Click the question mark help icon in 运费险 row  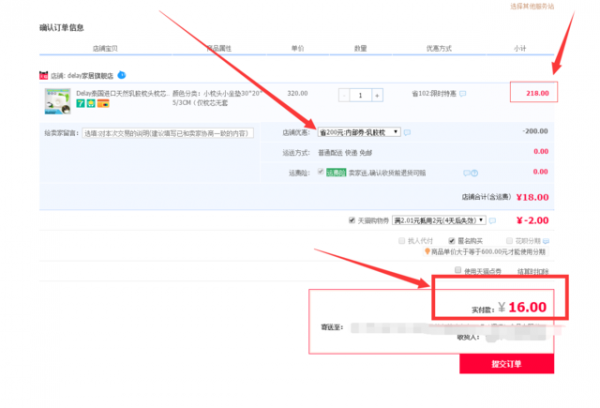tap(474, 173)
